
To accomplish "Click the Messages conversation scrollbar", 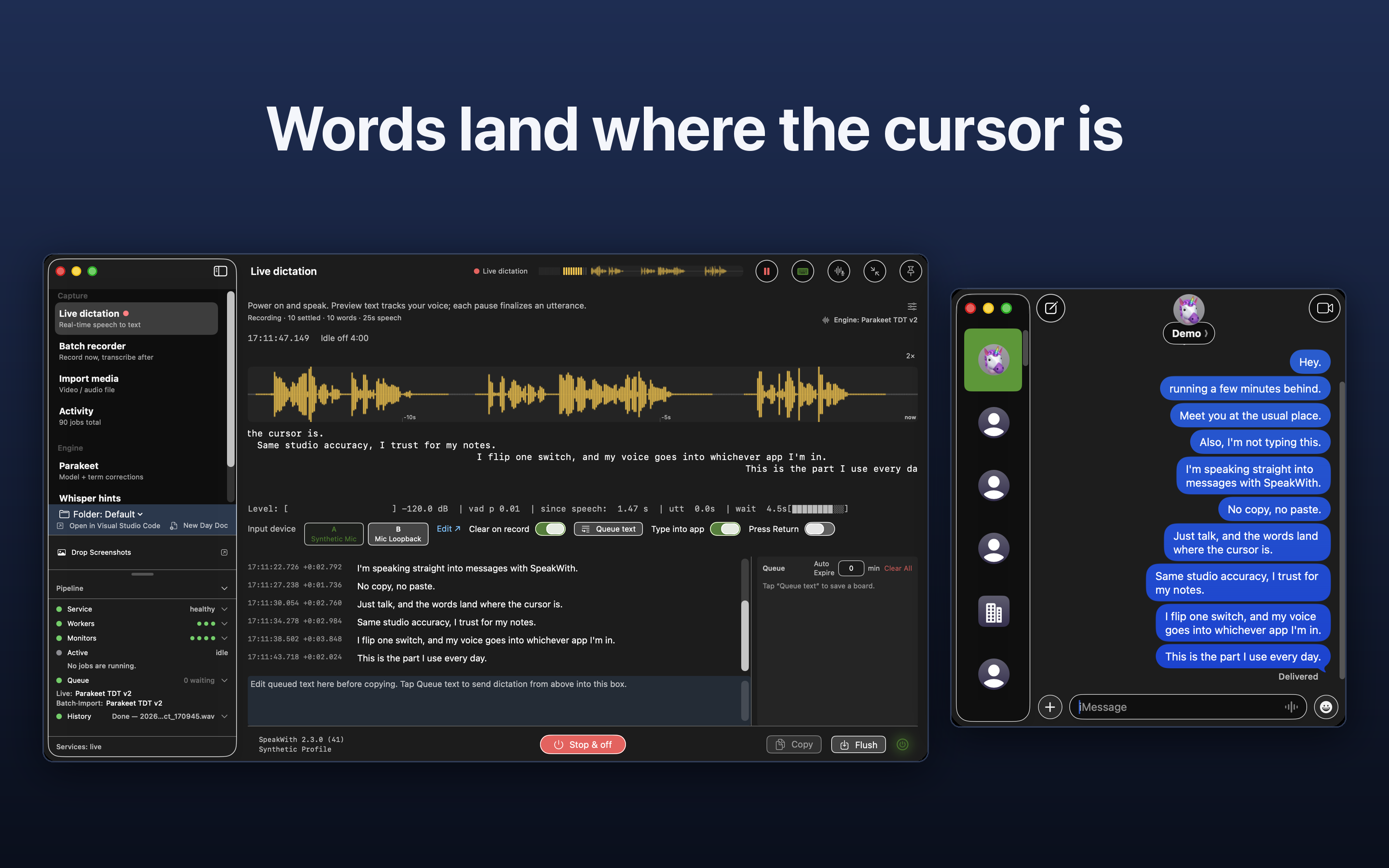I will click(x=1342, y=529).
